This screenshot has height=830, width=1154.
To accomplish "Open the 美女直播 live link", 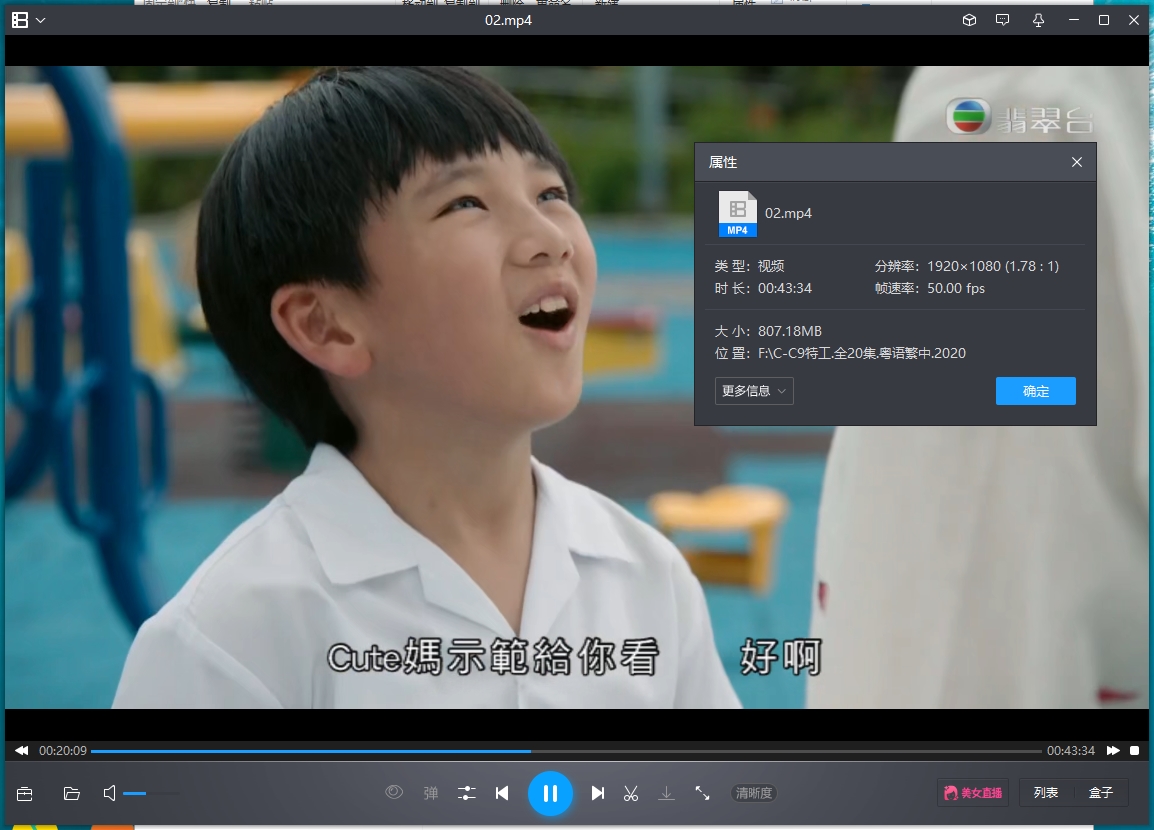I will [973, 793].
